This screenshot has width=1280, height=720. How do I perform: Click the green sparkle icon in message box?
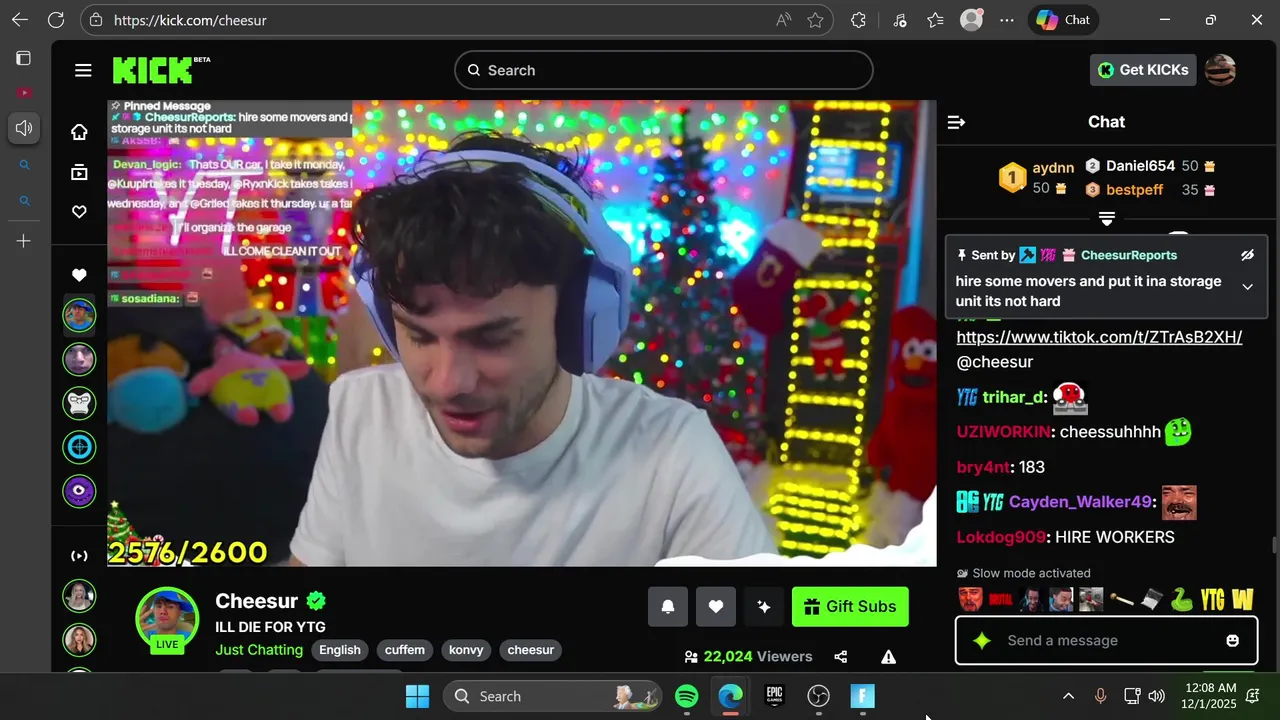click(982, 641)
